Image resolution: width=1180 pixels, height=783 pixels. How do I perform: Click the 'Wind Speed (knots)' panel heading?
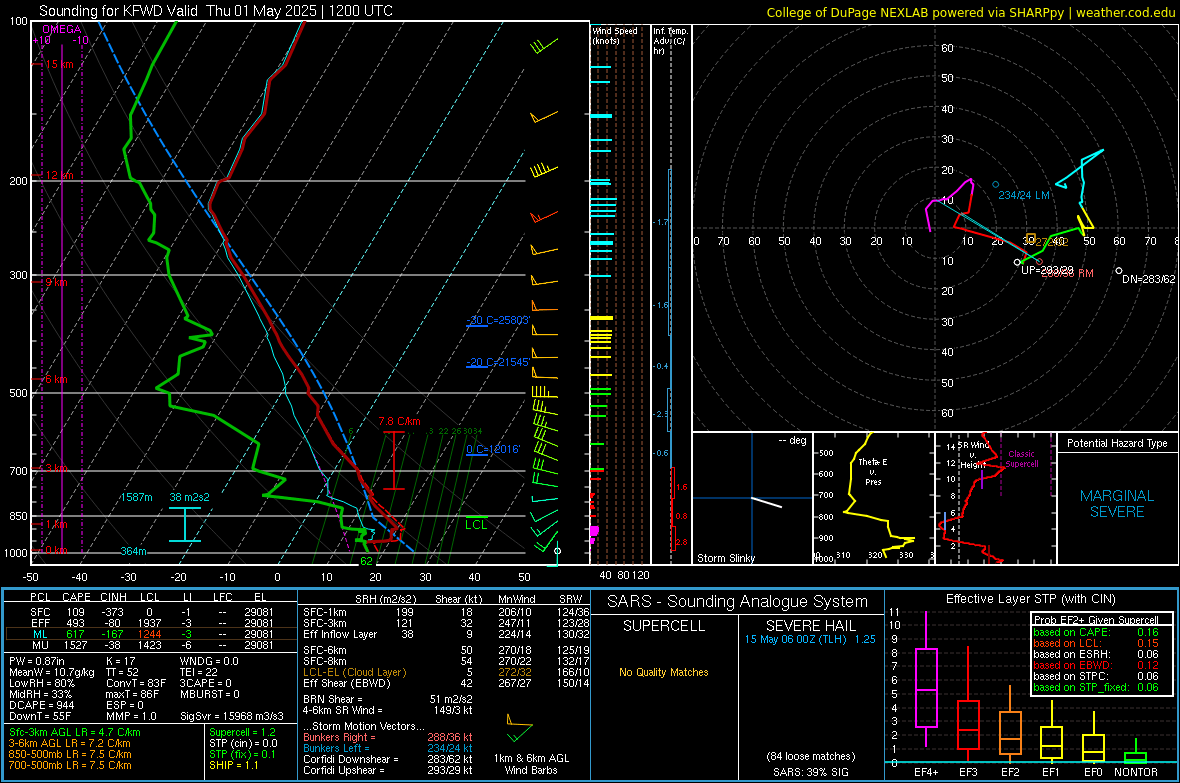pyautogui.click(x=615, y=35)
